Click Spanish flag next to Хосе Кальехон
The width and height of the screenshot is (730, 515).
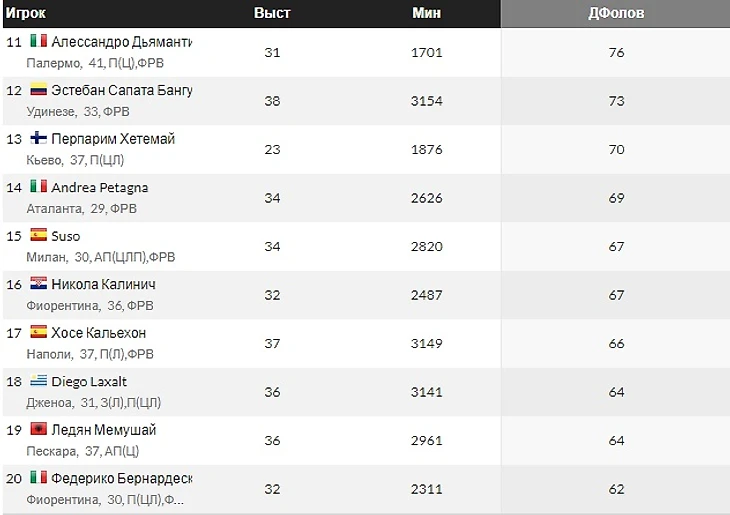(39, 331)
